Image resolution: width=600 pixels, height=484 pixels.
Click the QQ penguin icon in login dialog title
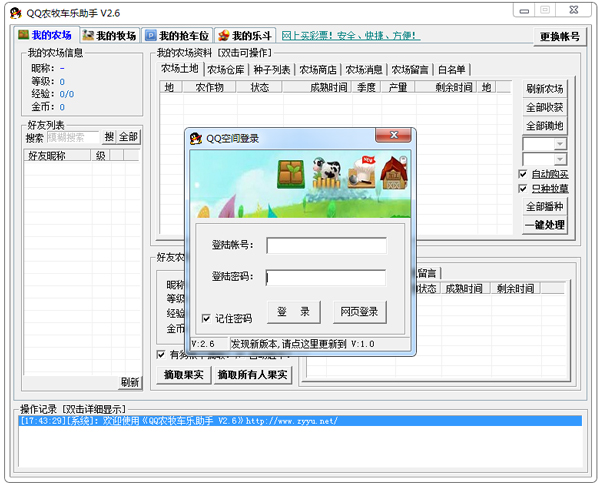pyautogui.click(x=196, y=138)
